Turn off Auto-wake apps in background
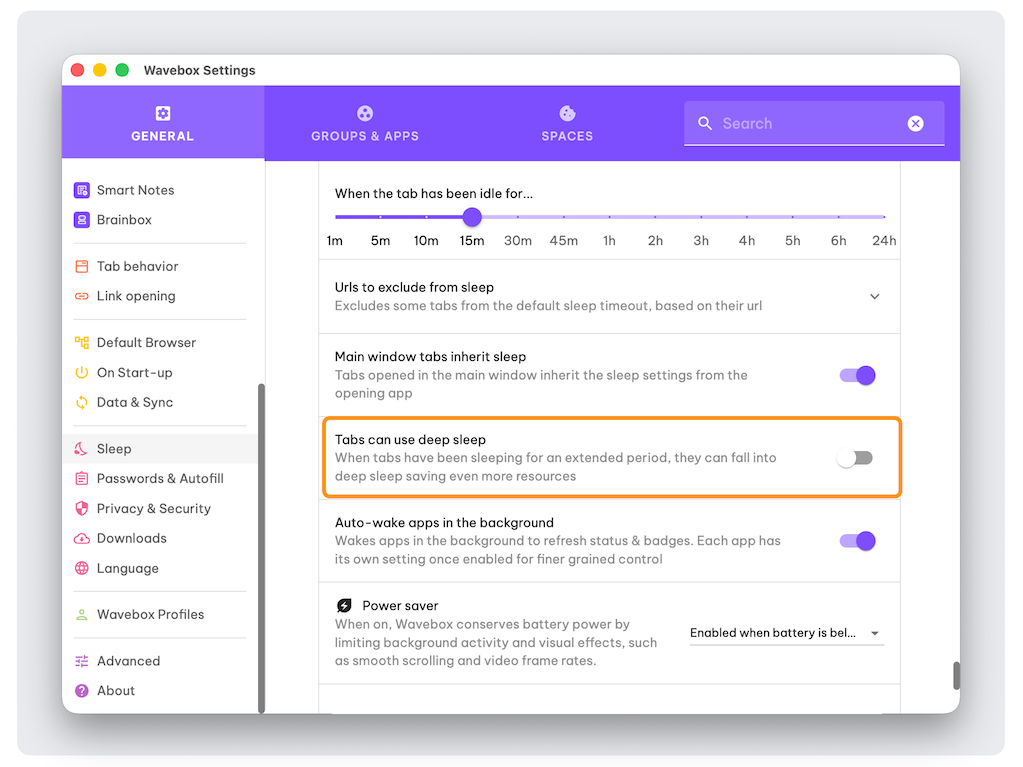This screenshot has width=1023, height=767. point(857,541)
